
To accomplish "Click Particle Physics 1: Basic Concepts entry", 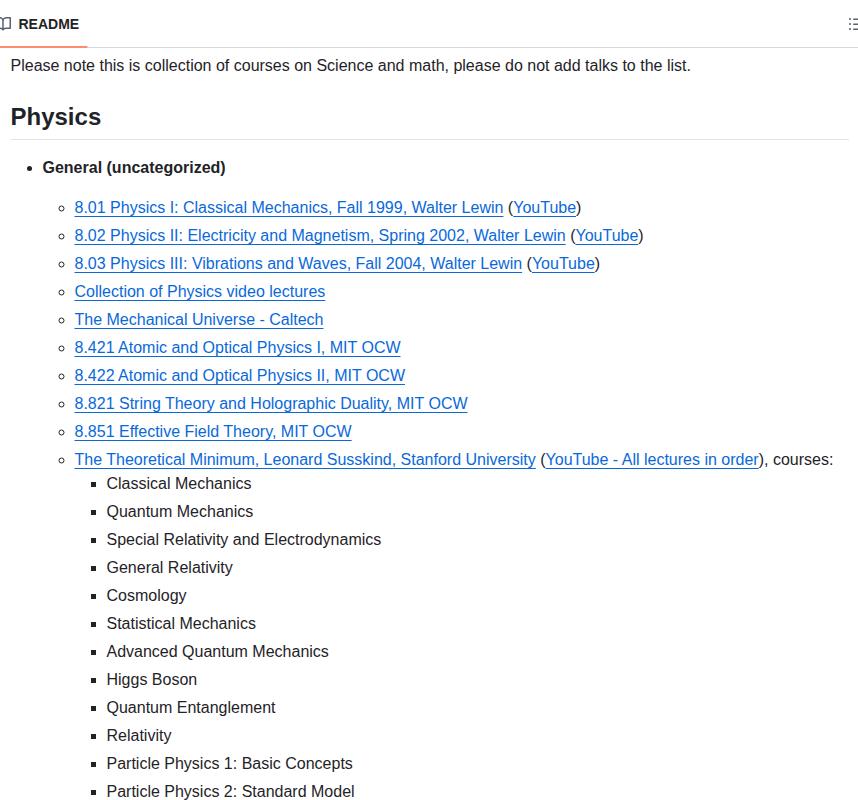I will click(230, 763).
